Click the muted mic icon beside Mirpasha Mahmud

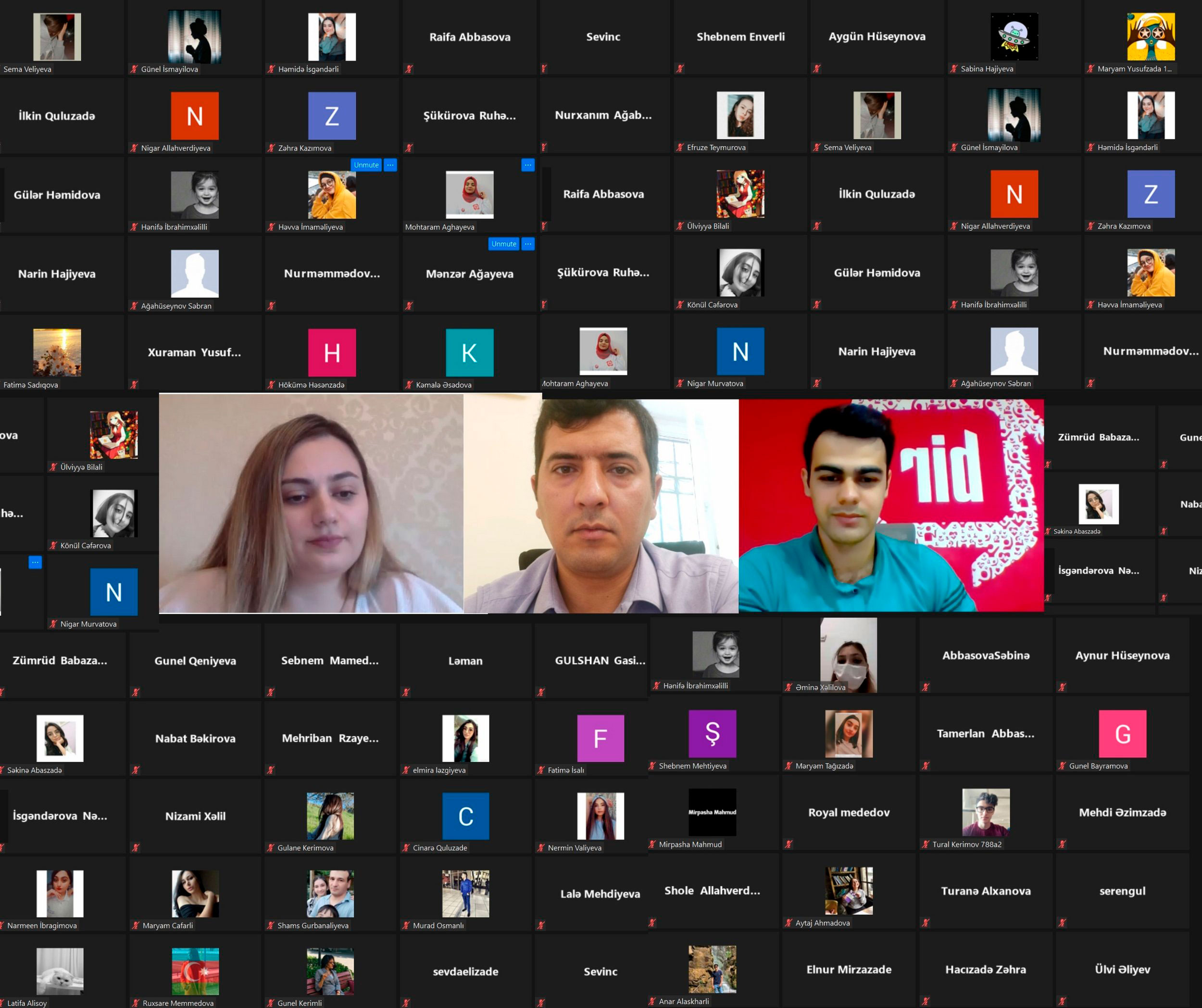coord(652,844)
